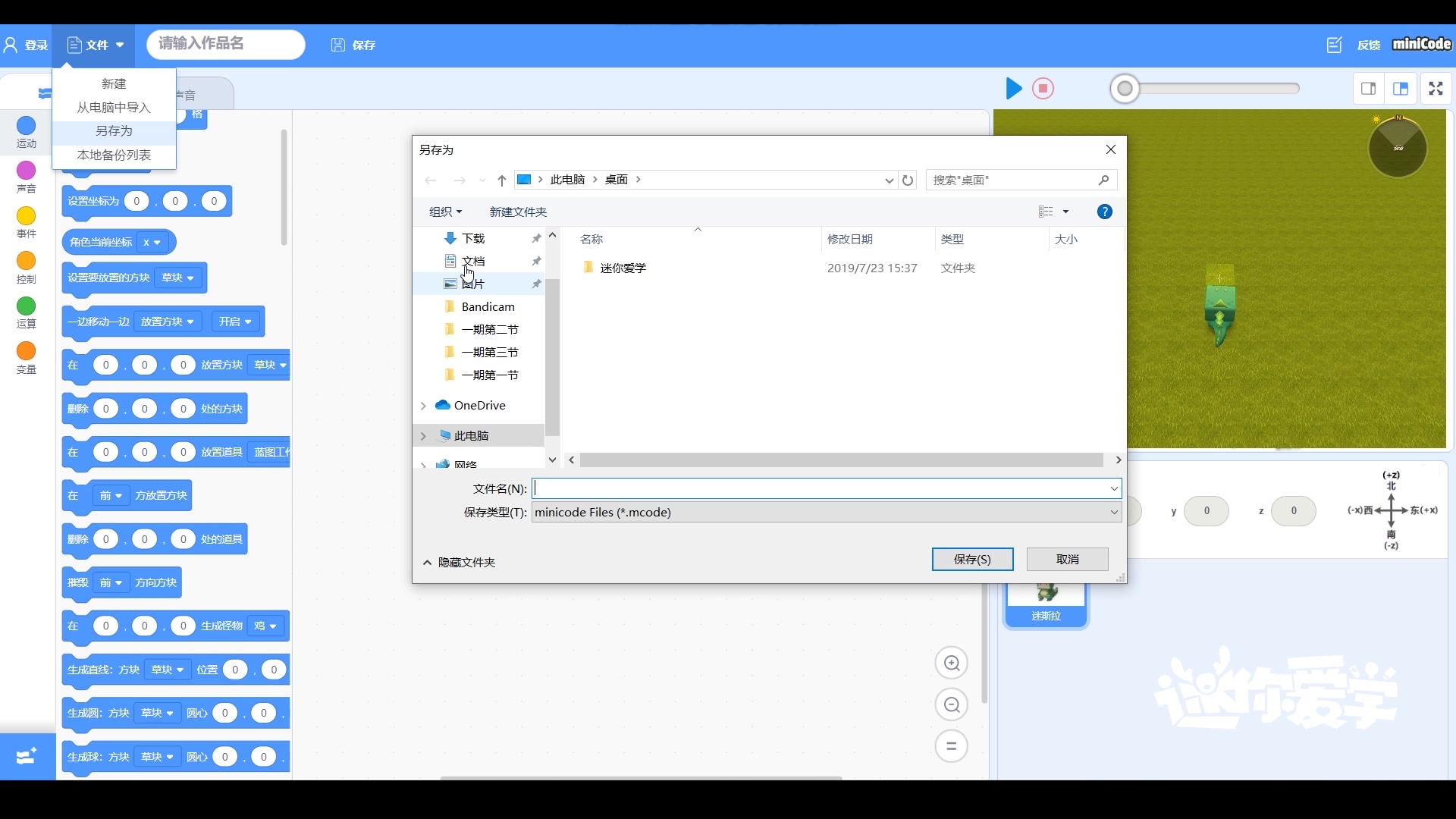Select the yellow Events category circle
Viewport: 1456px width, 819px height.
pos(27,216)
